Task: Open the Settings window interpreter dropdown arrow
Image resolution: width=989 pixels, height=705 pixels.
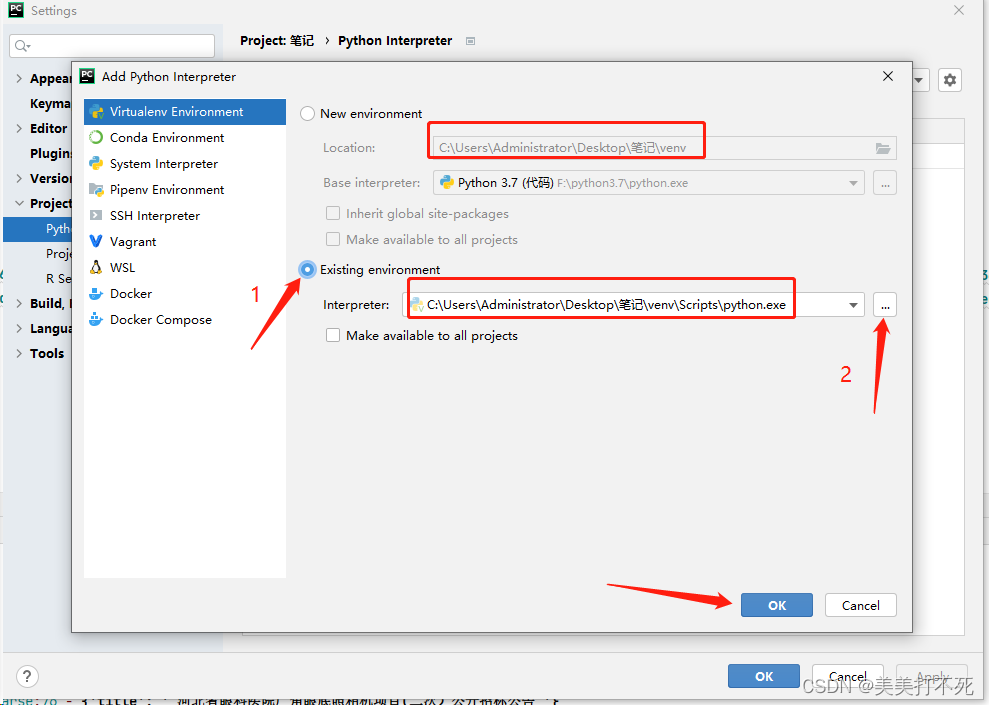Action: [x=919, y=80]
